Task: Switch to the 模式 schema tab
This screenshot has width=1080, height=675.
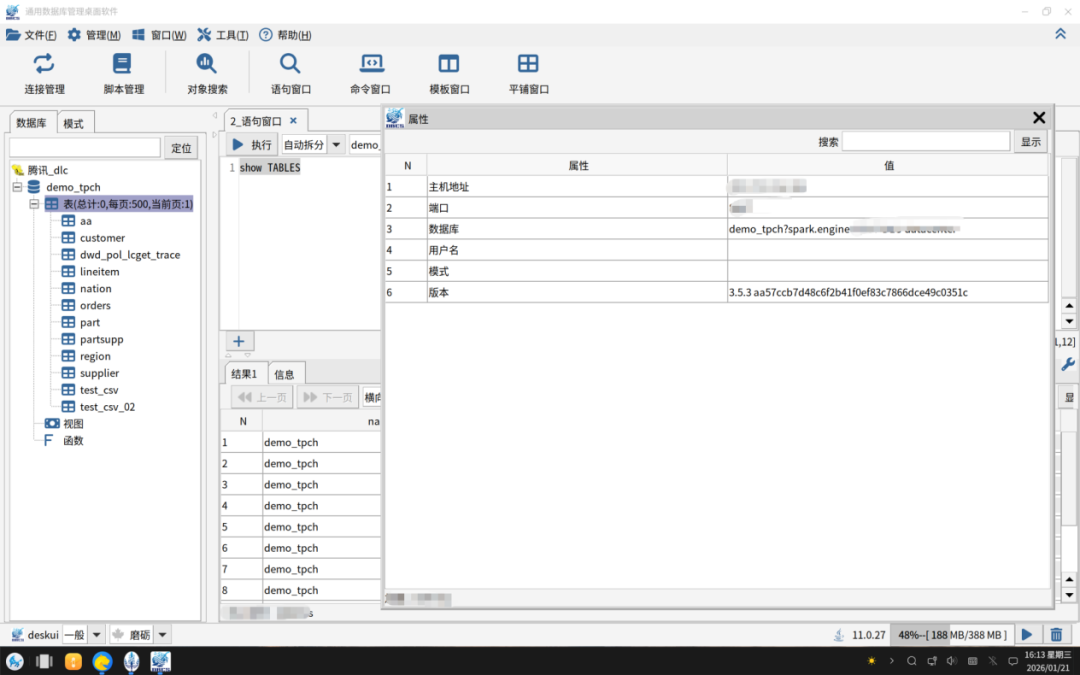Action: 74,123
